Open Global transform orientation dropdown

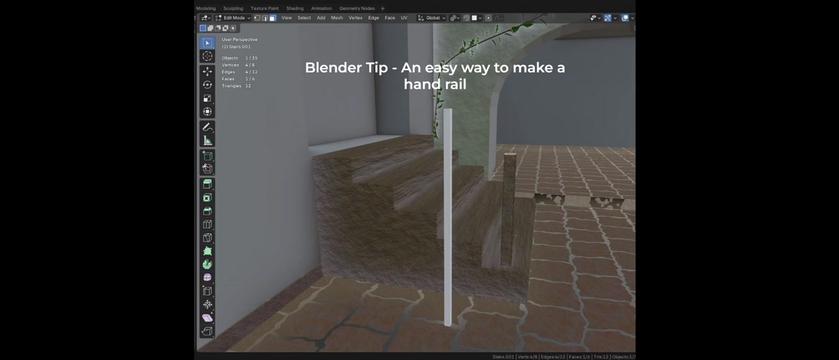pos(432,18)
